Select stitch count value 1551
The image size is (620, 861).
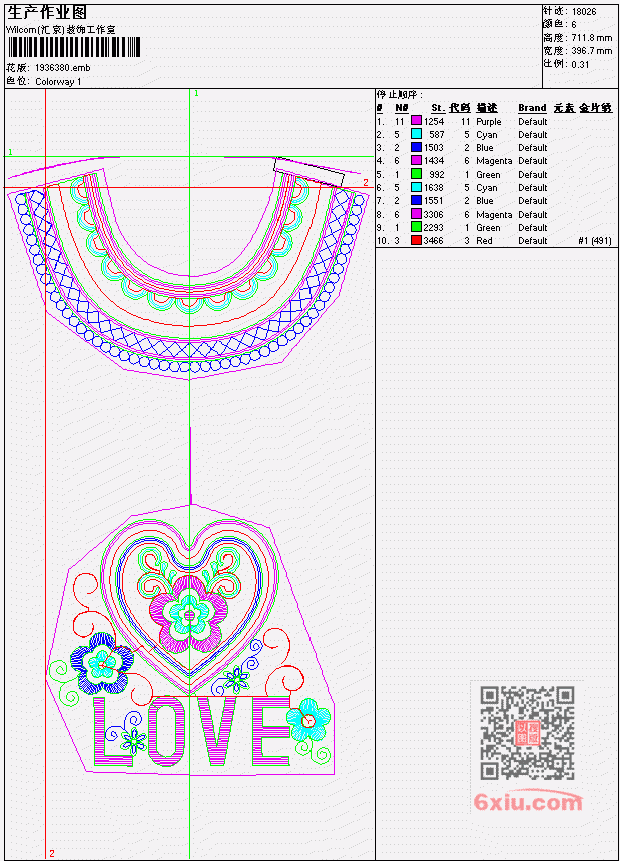point(433,201)
